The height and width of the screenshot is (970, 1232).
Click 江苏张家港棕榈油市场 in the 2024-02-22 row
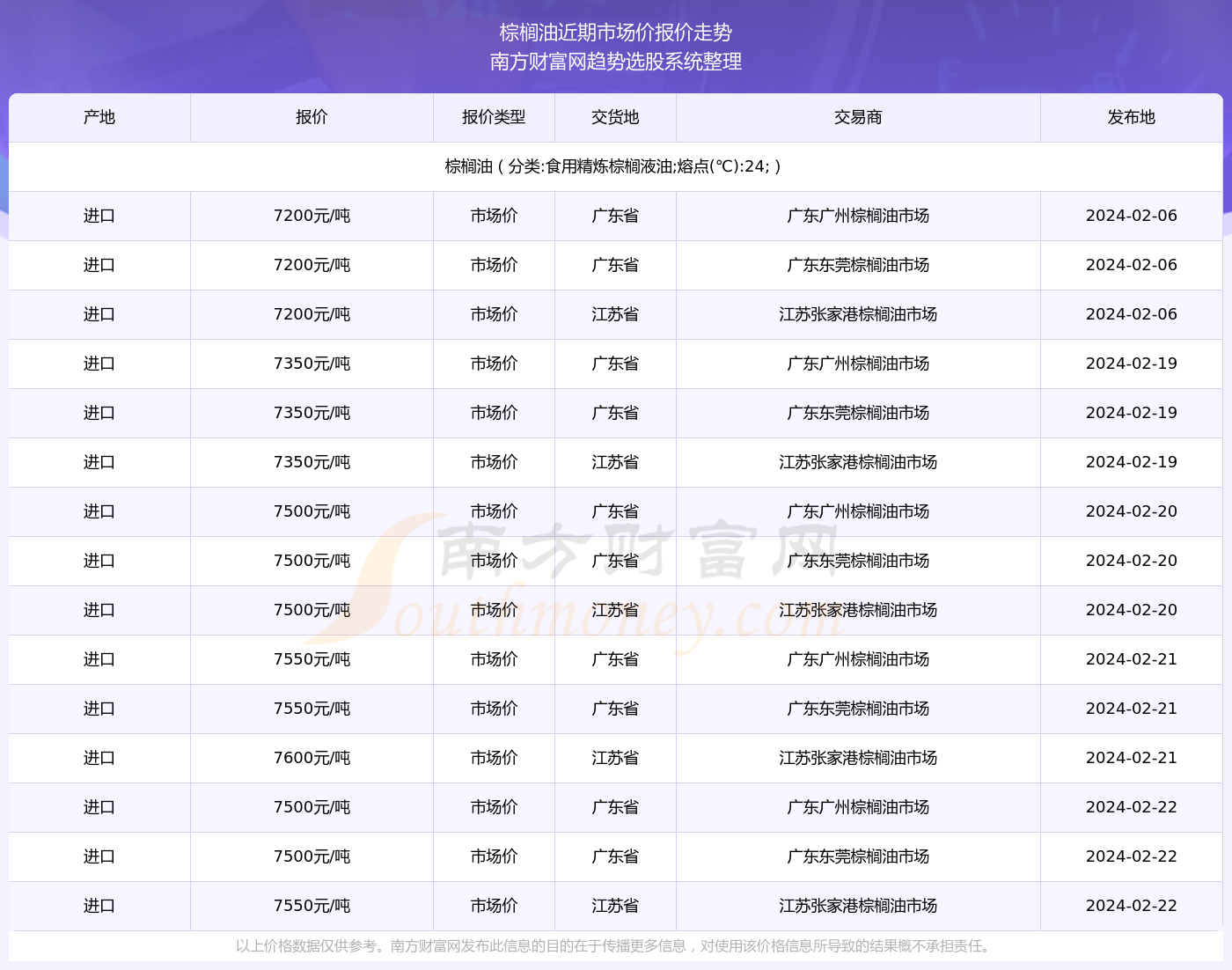858,906
